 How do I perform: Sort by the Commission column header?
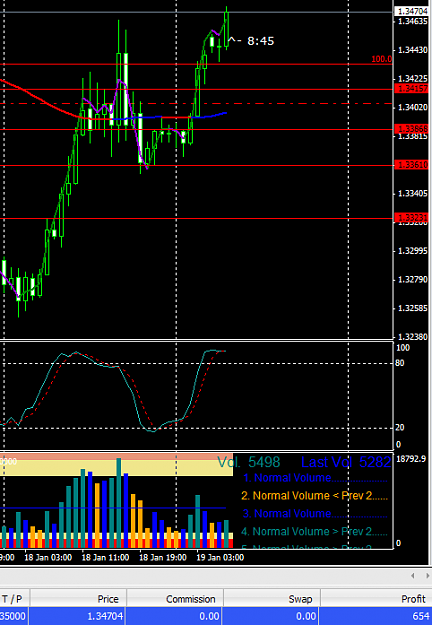pos(175,599)
